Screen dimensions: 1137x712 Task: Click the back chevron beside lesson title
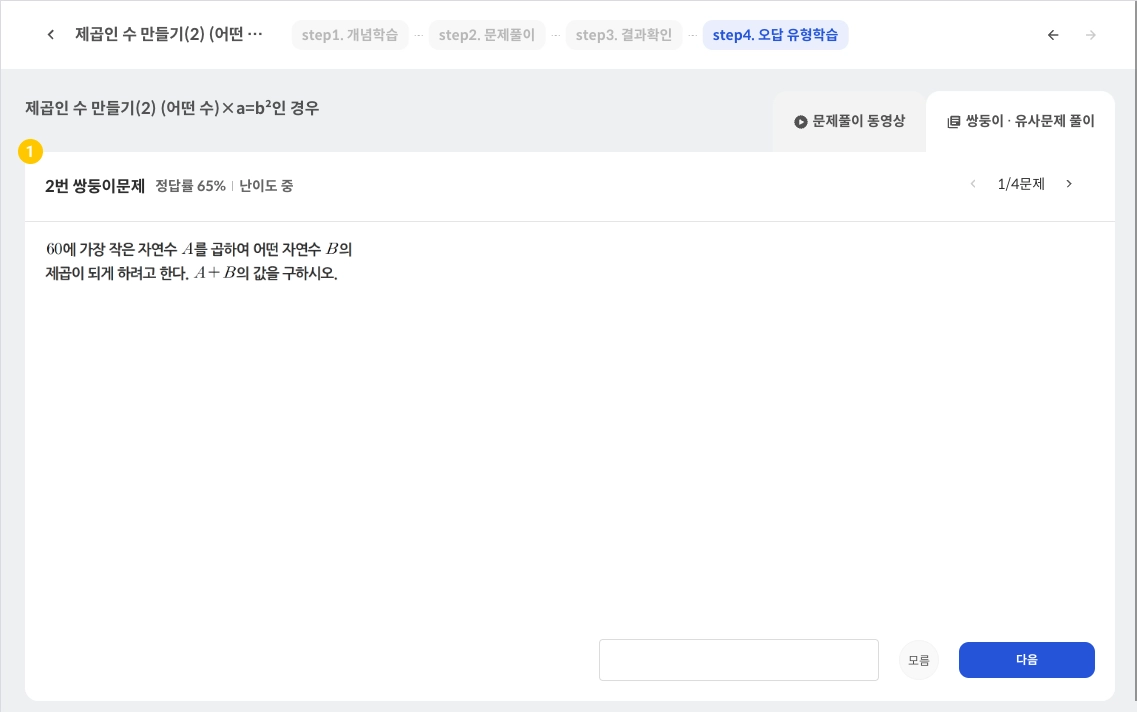[51, 35]
